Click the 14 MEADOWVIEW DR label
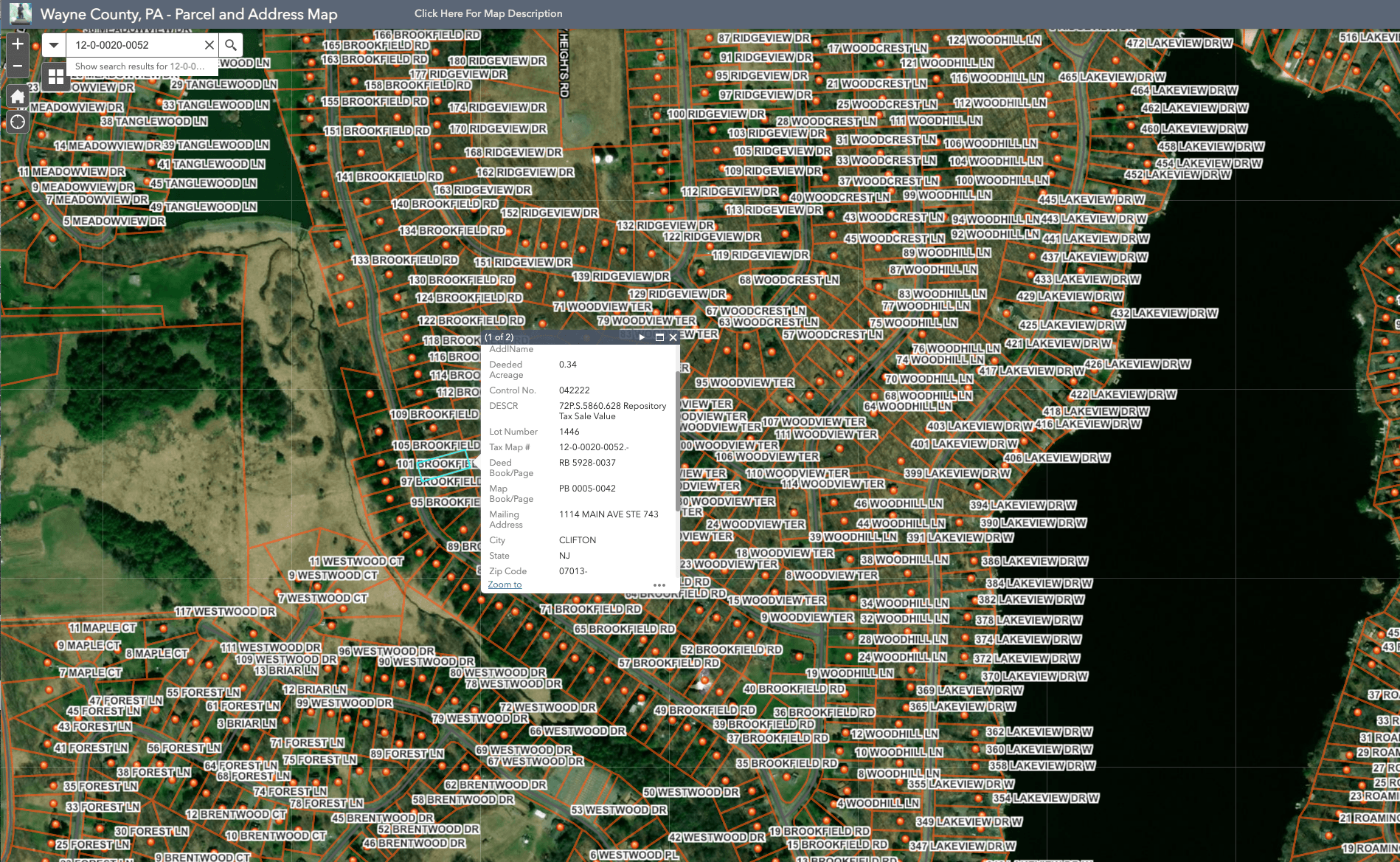The width and height of the screenshot is (1400, 862). (107, 145)
